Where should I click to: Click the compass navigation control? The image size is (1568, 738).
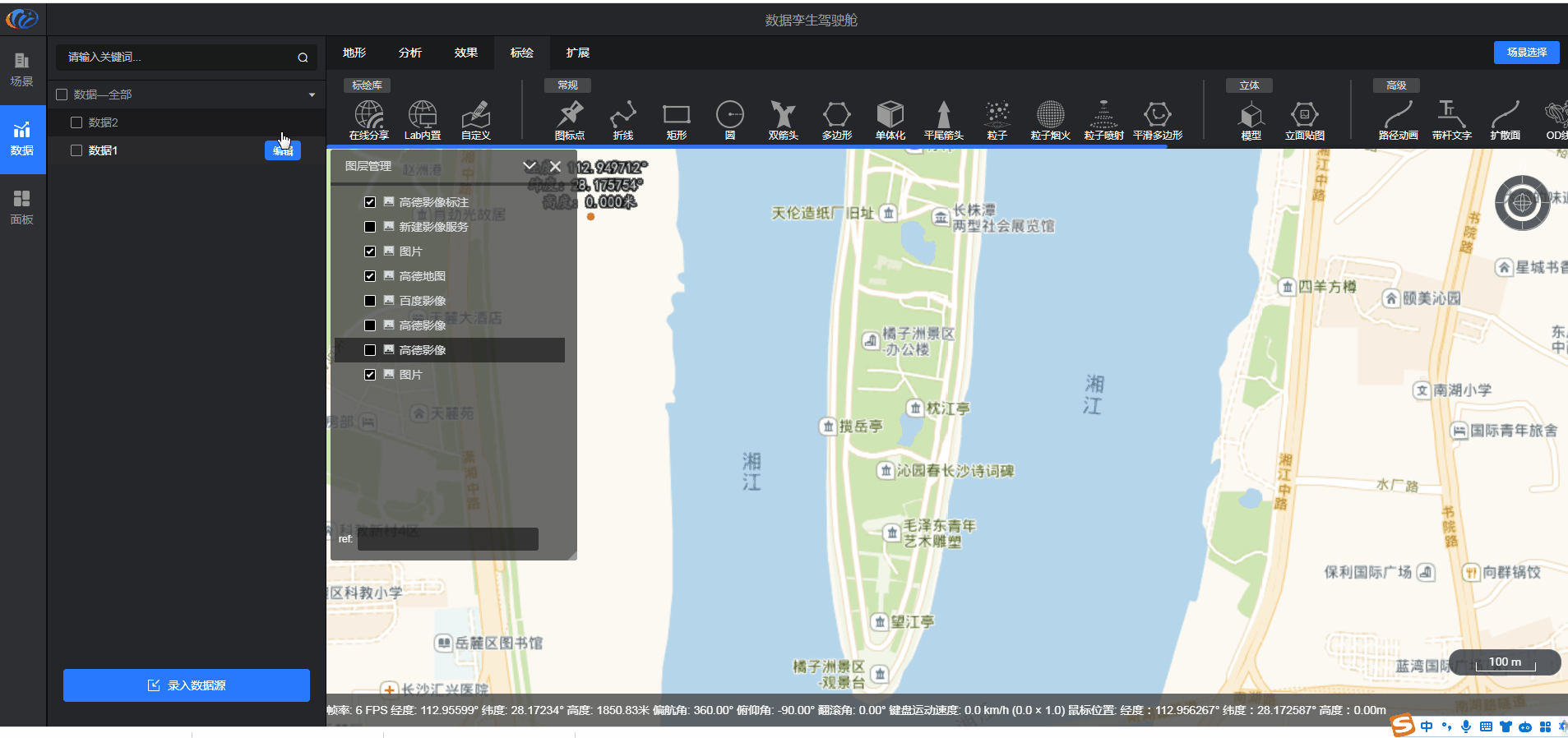tap(1522, 202)
